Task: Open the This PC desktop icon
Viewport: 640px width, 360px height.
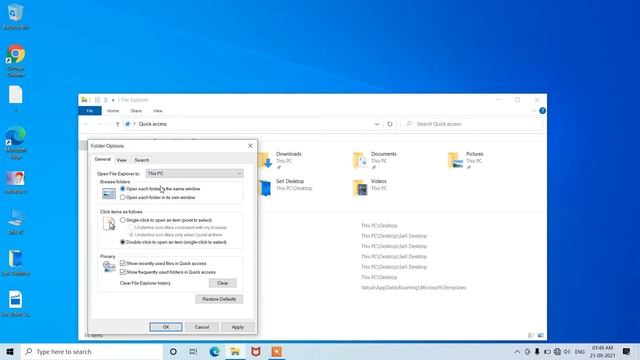Action: coord(16,221)
